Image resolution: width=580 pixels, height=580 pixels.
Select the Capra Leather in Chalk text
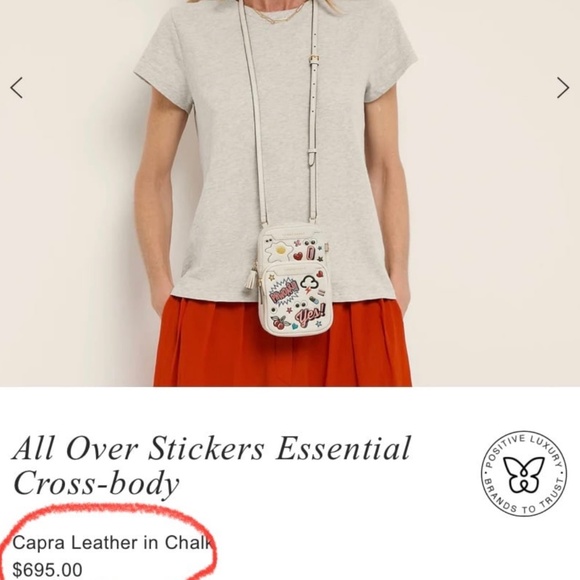(113, 543)
